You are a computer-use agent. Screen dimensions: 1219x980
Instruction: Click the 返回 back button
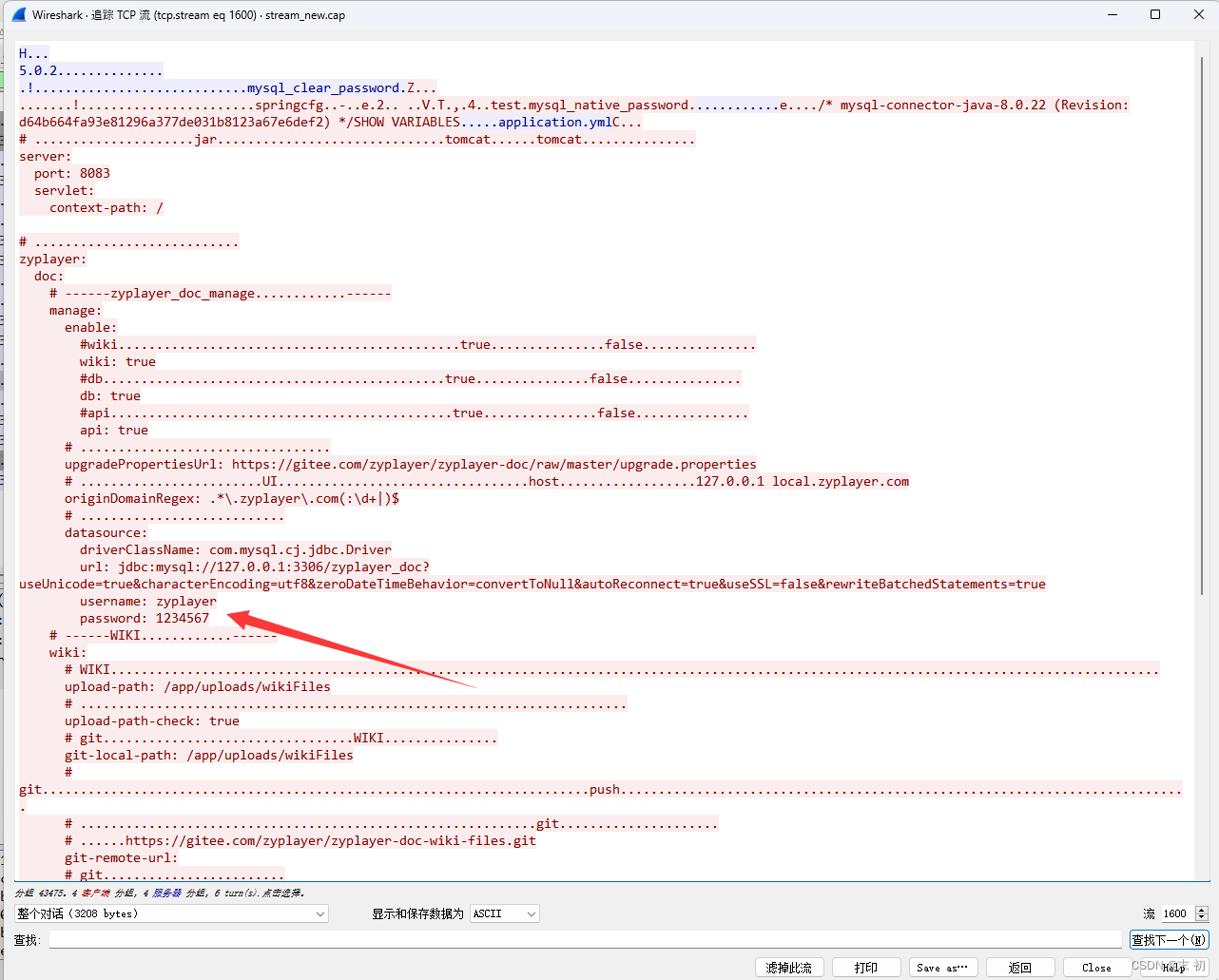click(x=1020, y=968)
